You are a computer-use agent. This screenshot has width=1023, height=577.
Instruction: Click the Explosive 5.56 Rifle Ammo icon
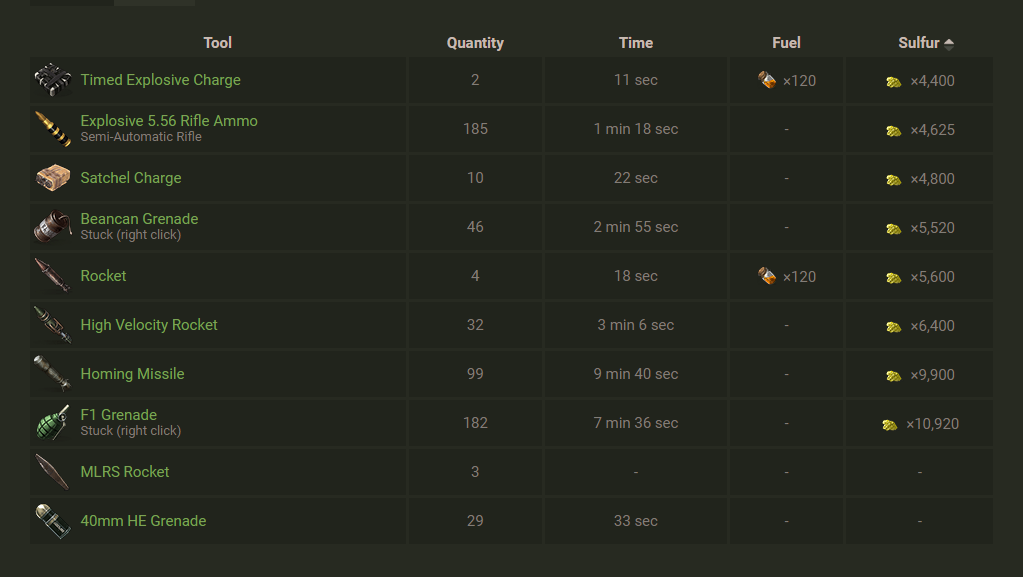coord(52,129)
